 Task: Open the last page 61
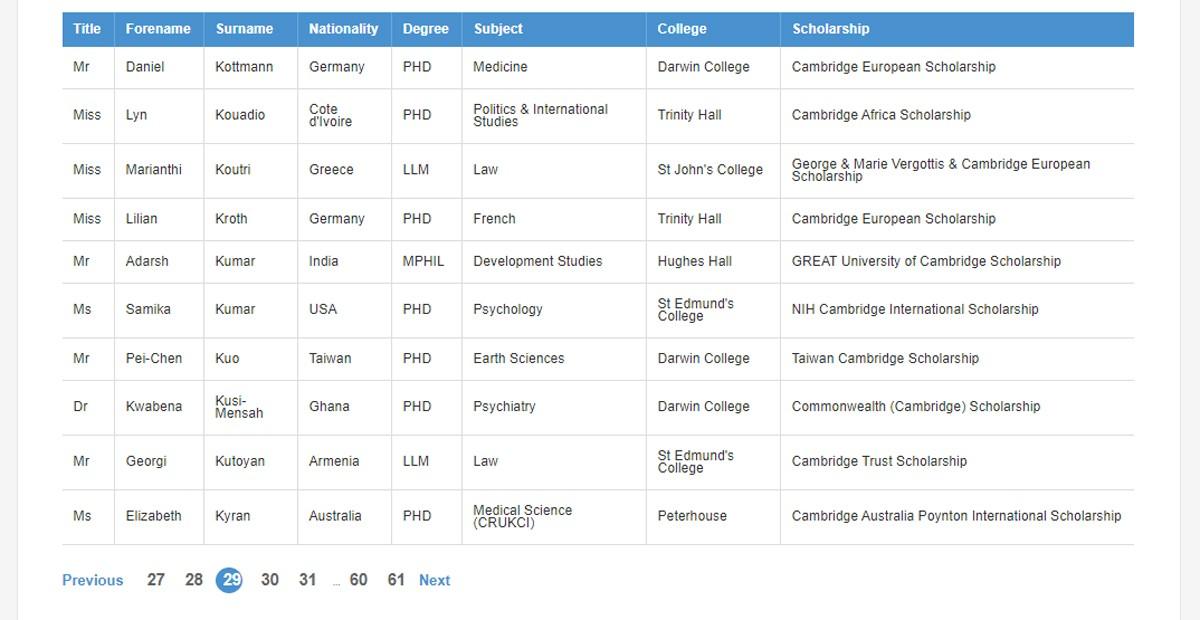[x=396, y=580]
